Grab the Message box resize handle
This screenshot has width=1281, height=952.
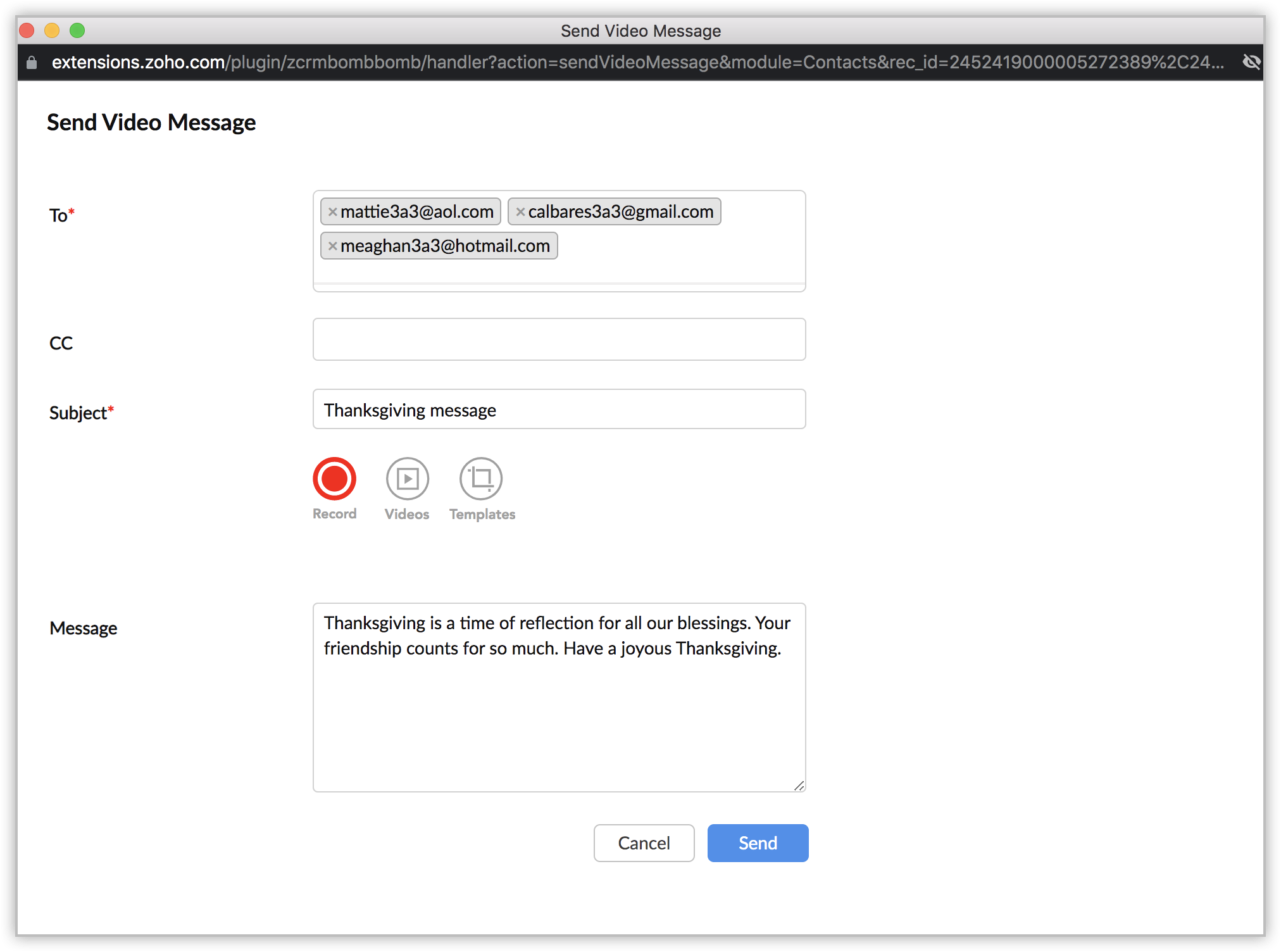[799, 786]
